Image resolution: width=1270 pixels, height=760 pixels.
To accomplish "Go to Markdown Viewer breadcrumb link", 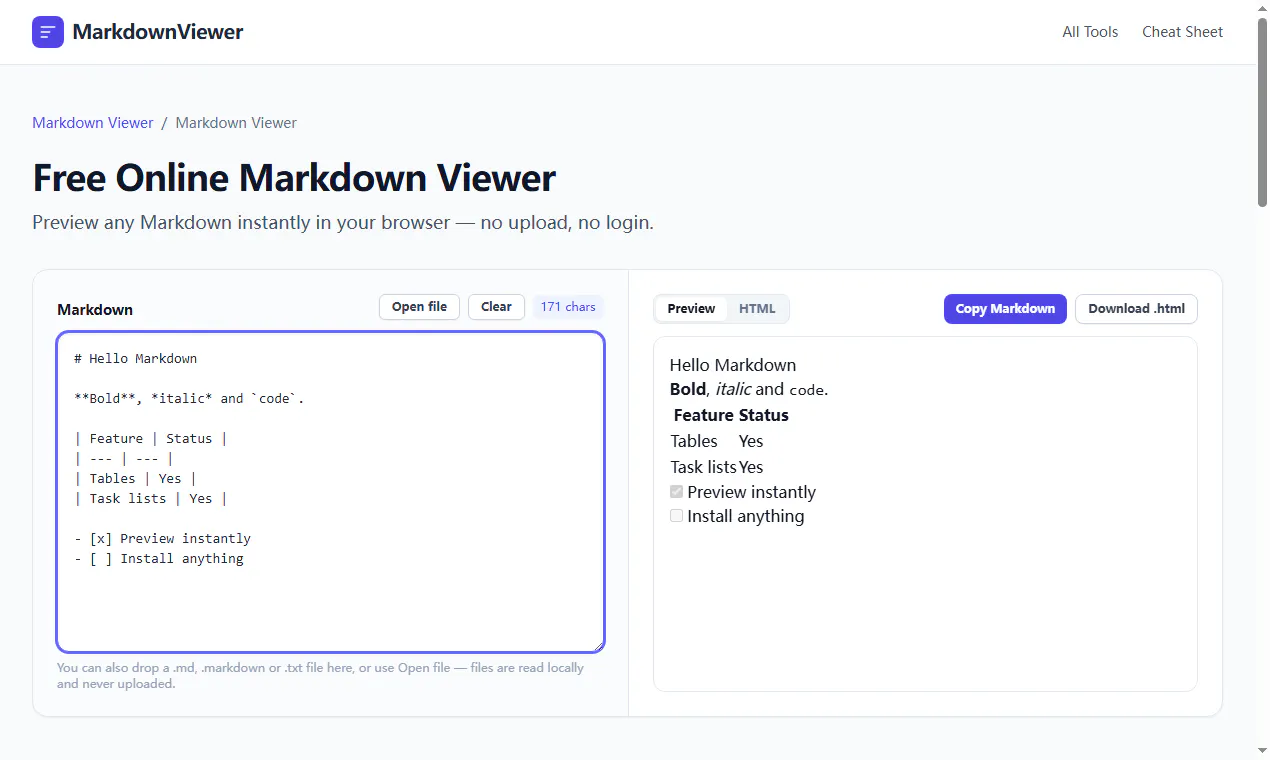I will pyautogui.click(x=93, y=123).
